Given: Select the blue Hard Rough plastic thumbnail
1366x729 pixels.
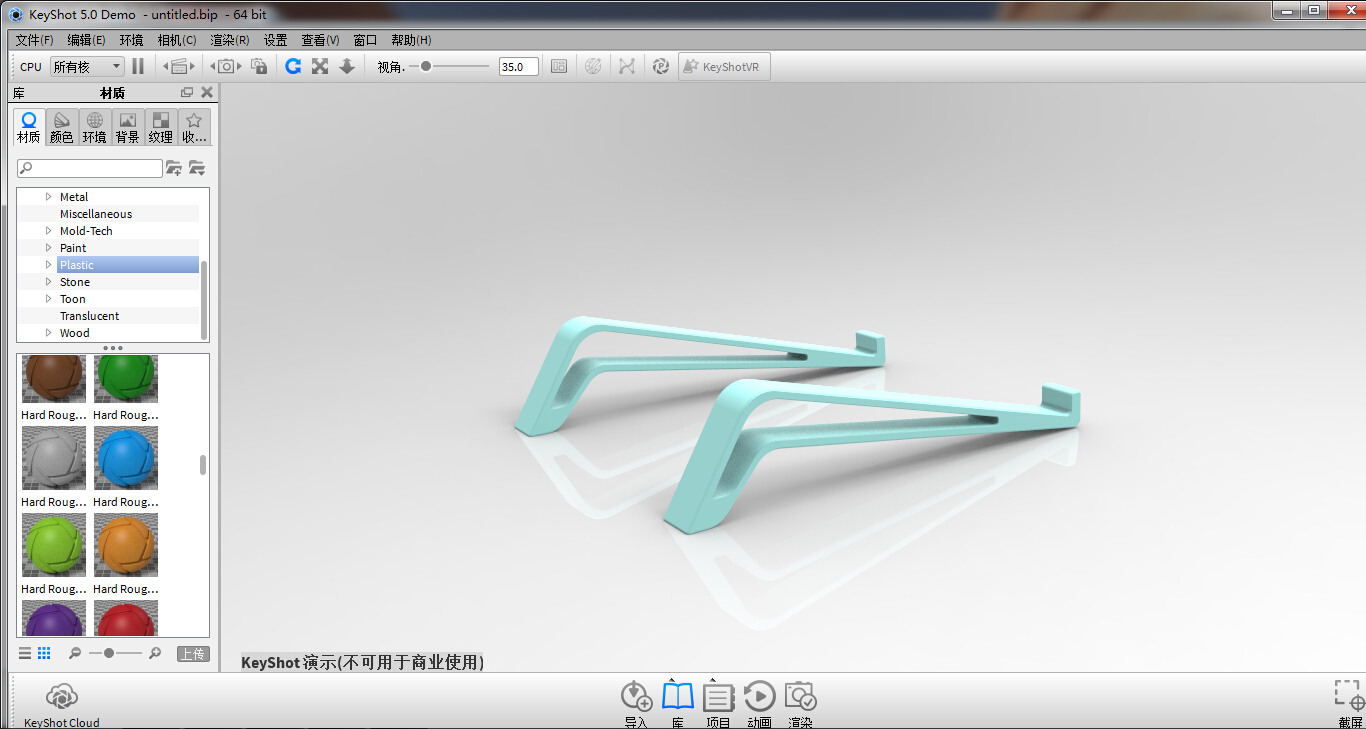Looking at the screenshot, I should pos(126,458).
